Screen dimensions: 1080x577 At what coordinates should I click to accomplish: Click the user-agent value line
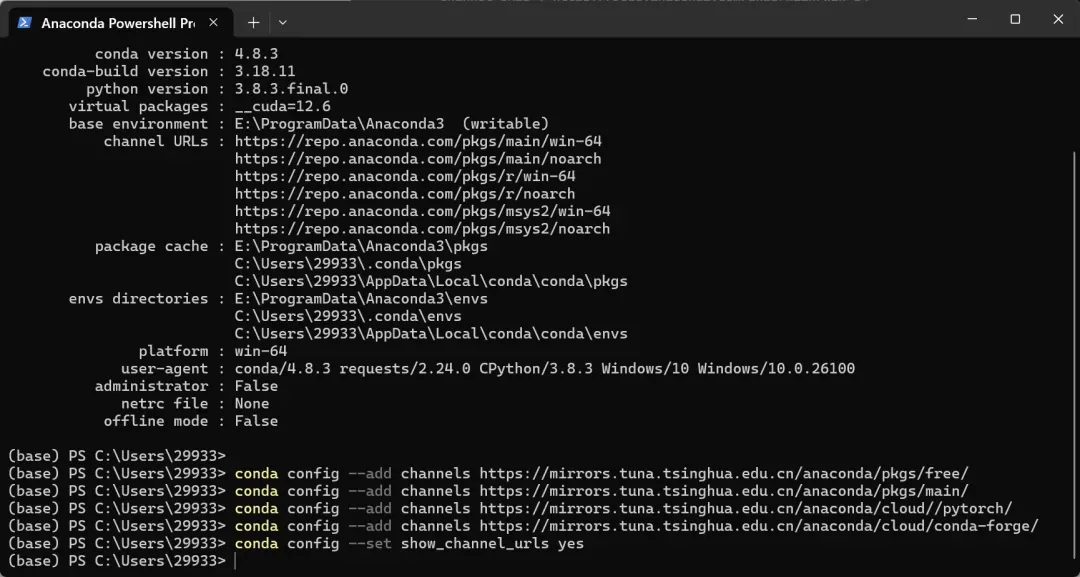[x=544, y=369]
